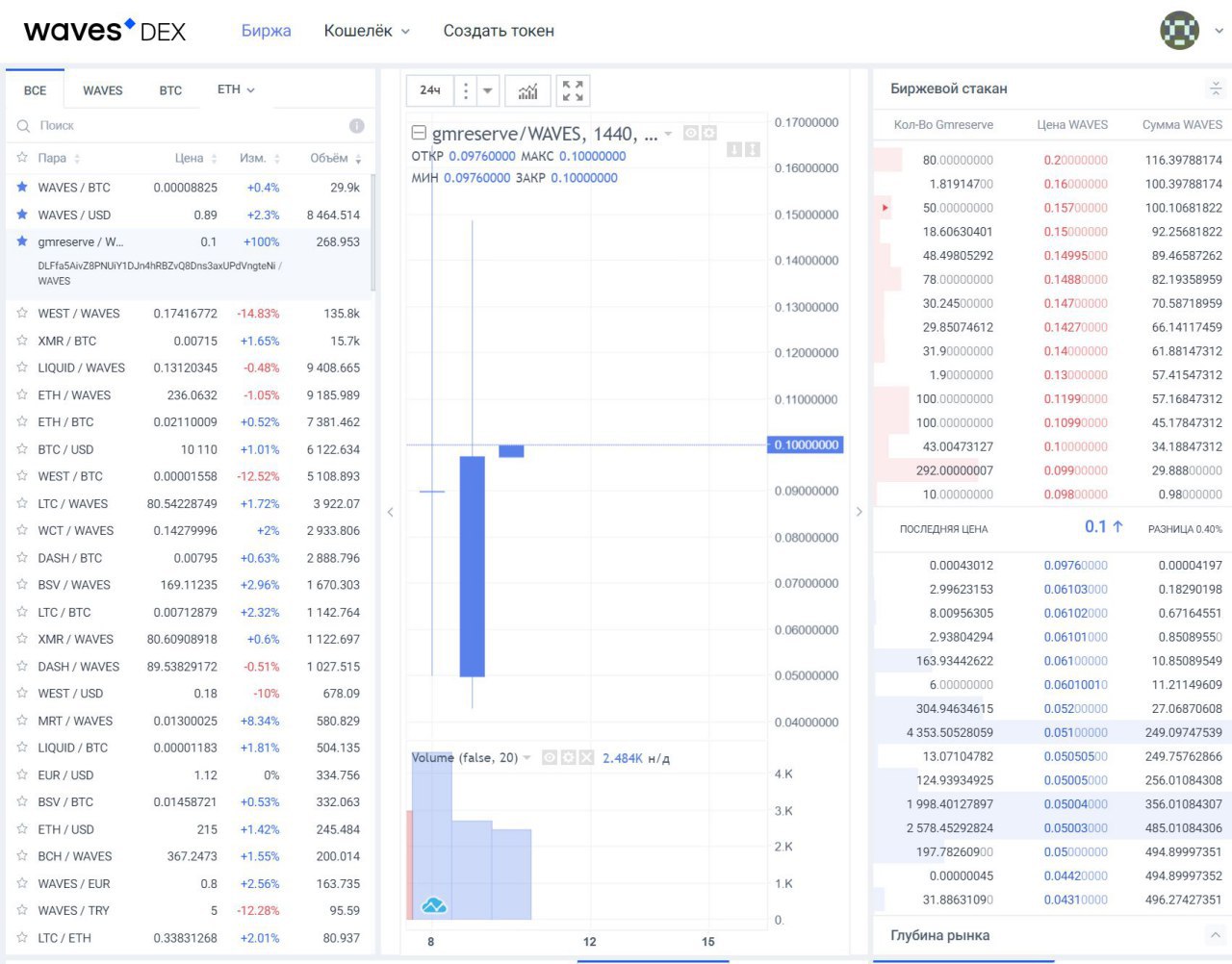Open the Waves DEX logo home link
This screenshot has width=1232, height=964.
click(x=104, y=31)
